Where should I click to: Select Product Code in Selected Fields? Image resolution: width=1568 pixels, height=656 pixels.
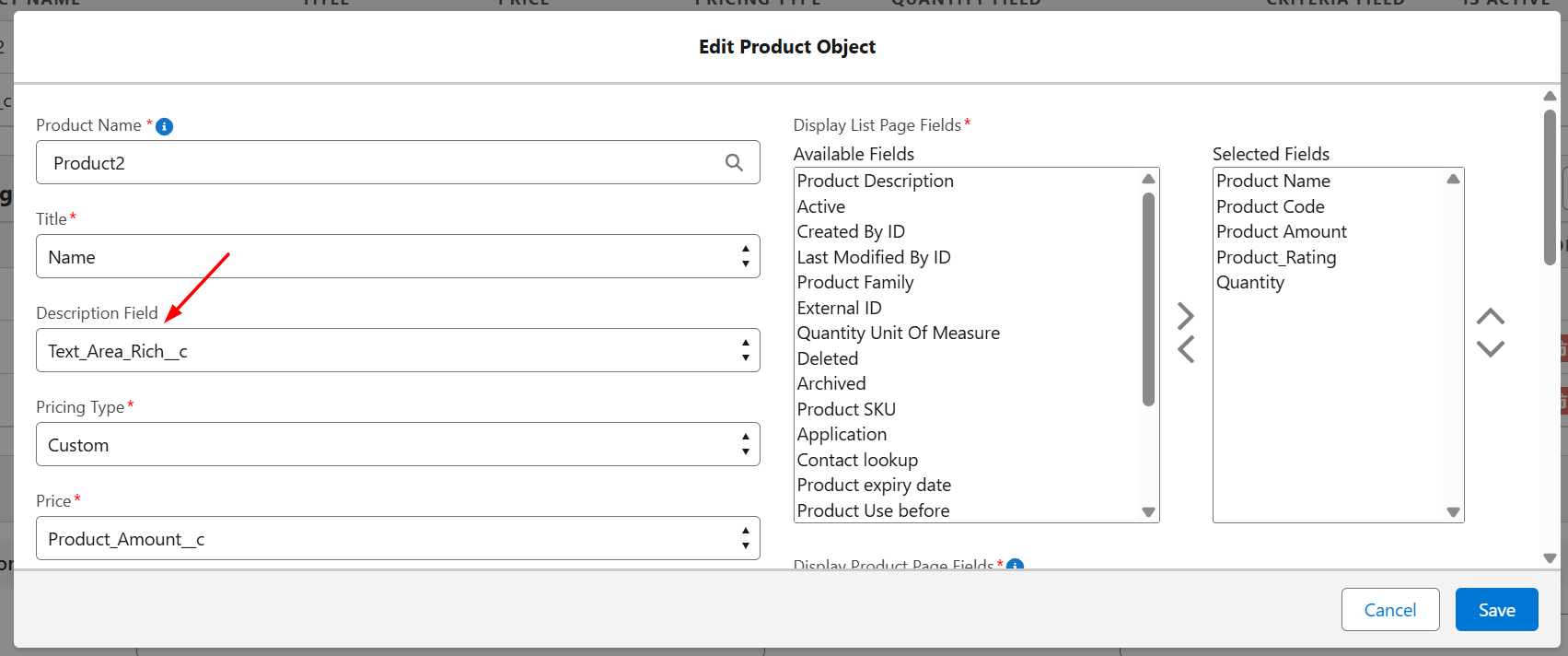pos(1270,207)
